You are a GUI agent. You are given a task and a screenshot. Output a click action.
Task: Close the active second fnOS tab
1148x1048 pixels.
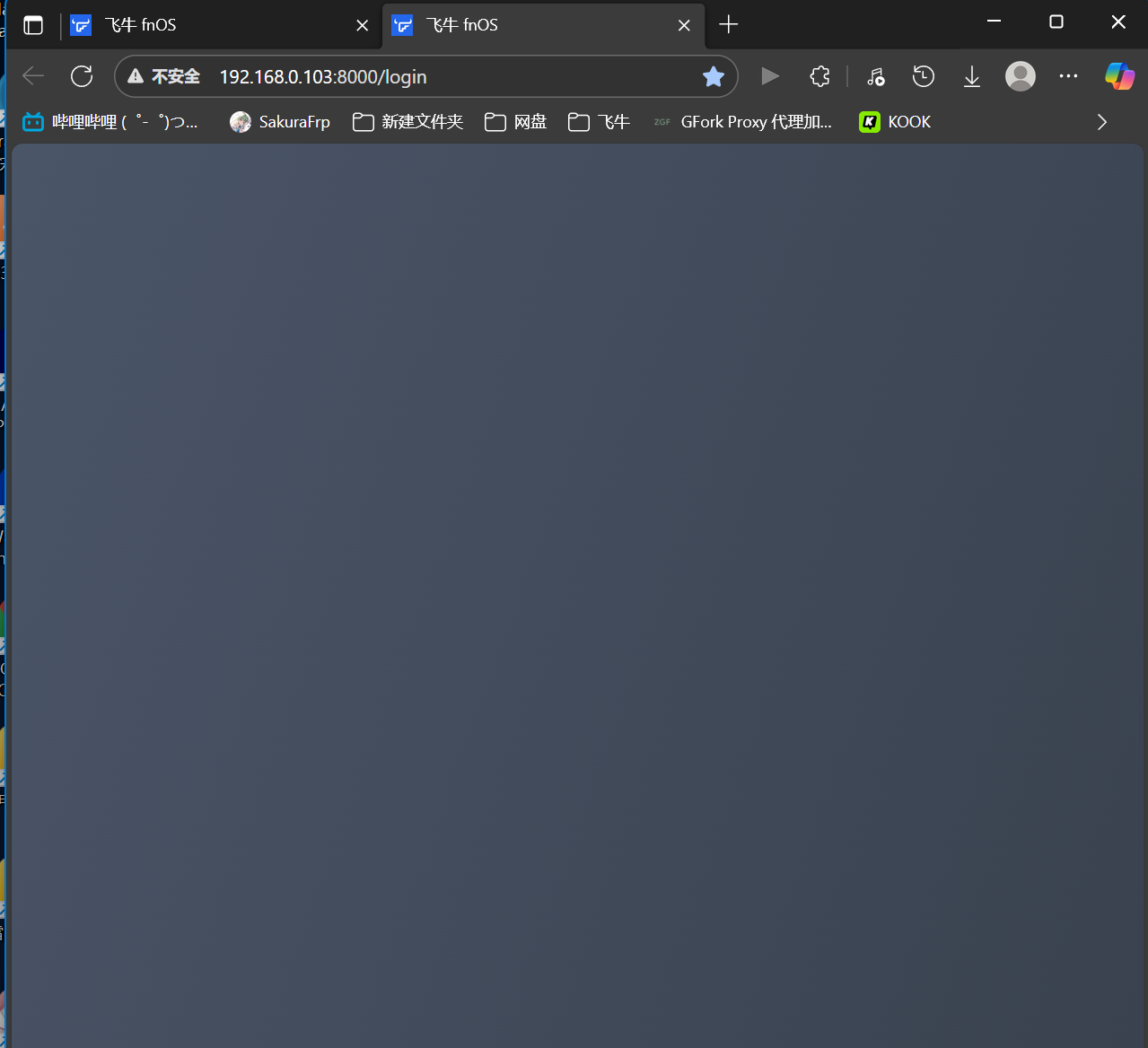pyautogui.click(x=684, y=25)
